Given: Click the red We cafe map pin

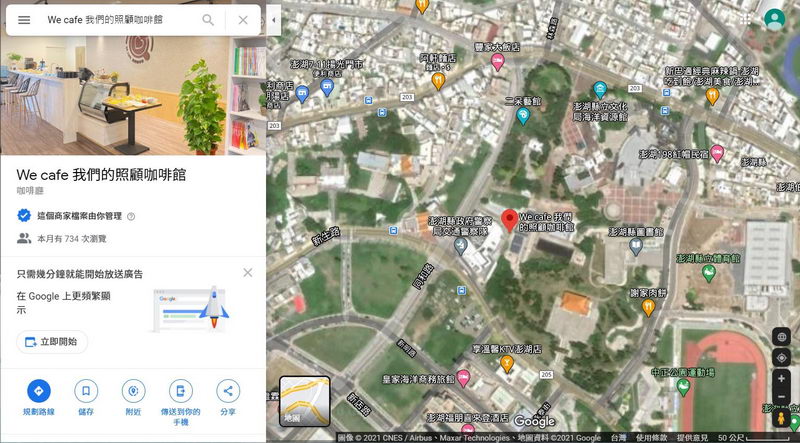Looking at the screenshot, I should point(509,220).
